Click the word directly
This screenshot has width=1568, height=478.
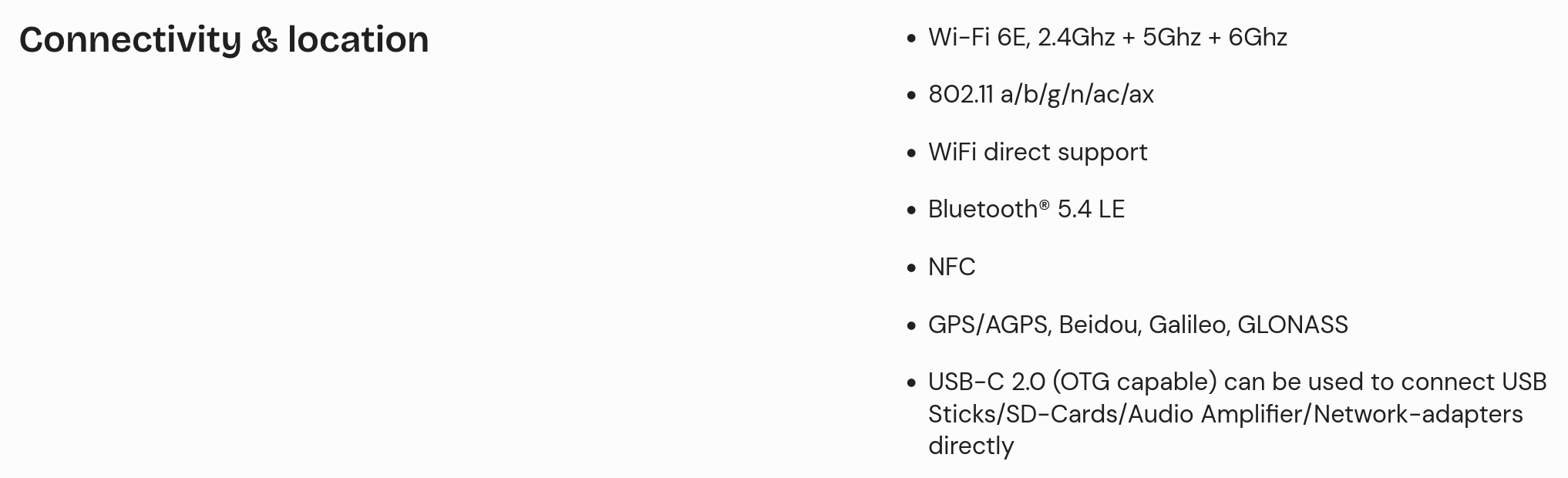(971, 446)
